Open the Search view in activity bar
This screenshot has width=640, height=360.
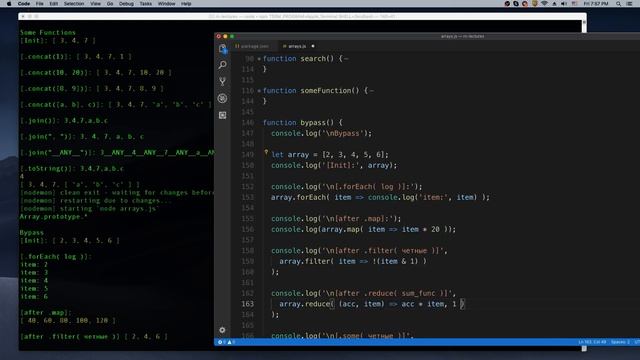222,65
